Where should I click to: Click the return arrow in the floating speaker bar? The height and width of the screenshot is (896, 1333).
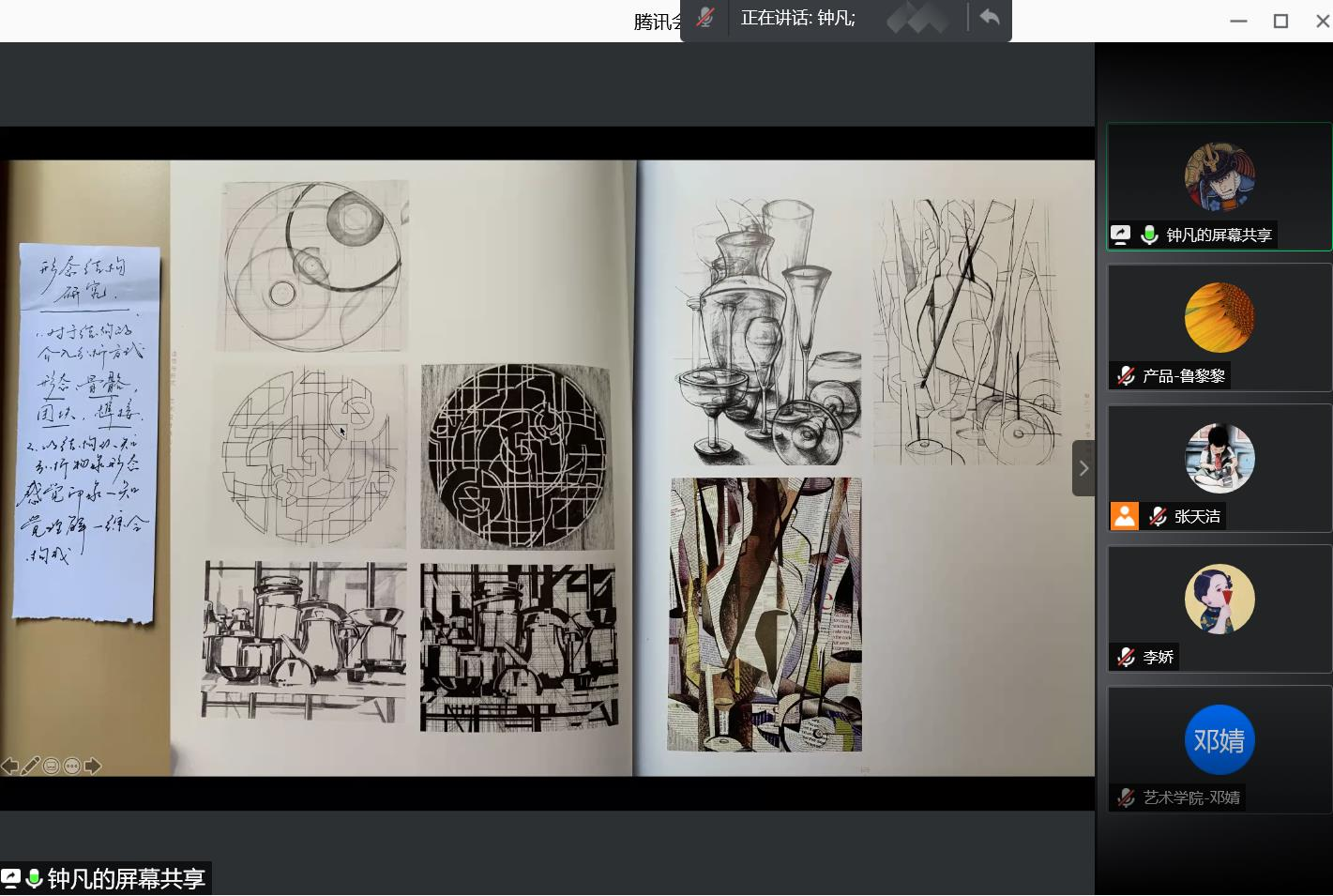(989, 18)
